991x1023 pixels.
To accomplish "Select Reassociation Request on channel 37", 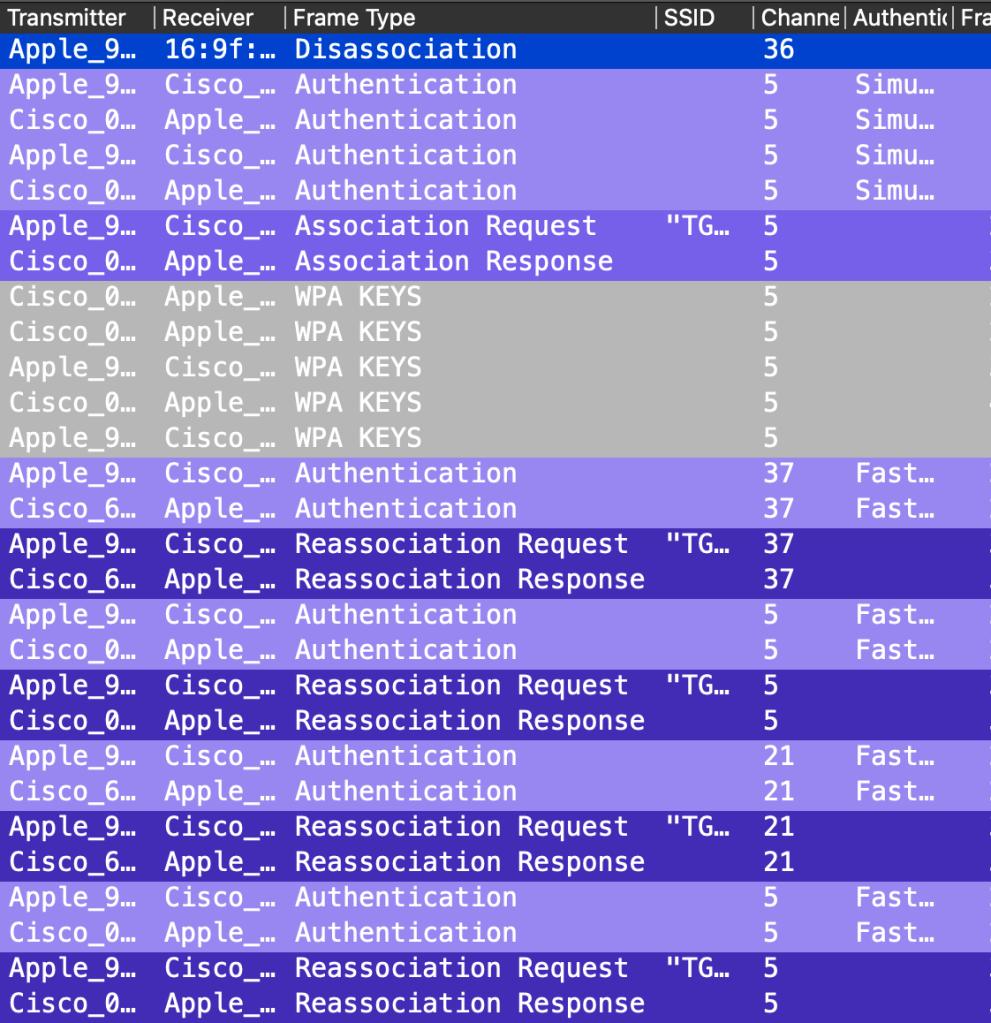I will (461, 544).
